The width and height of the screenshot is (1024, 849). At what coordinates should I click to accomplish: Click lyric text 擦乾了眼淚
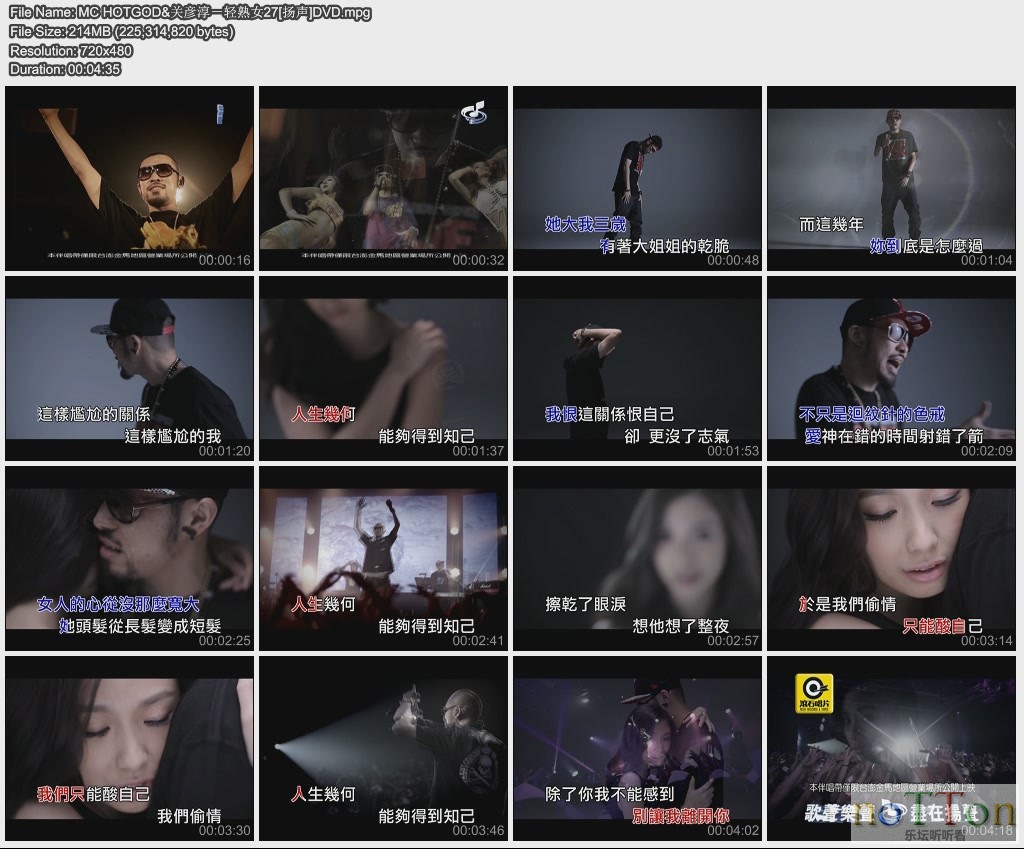pyautogui.click(x=585, y=604)
